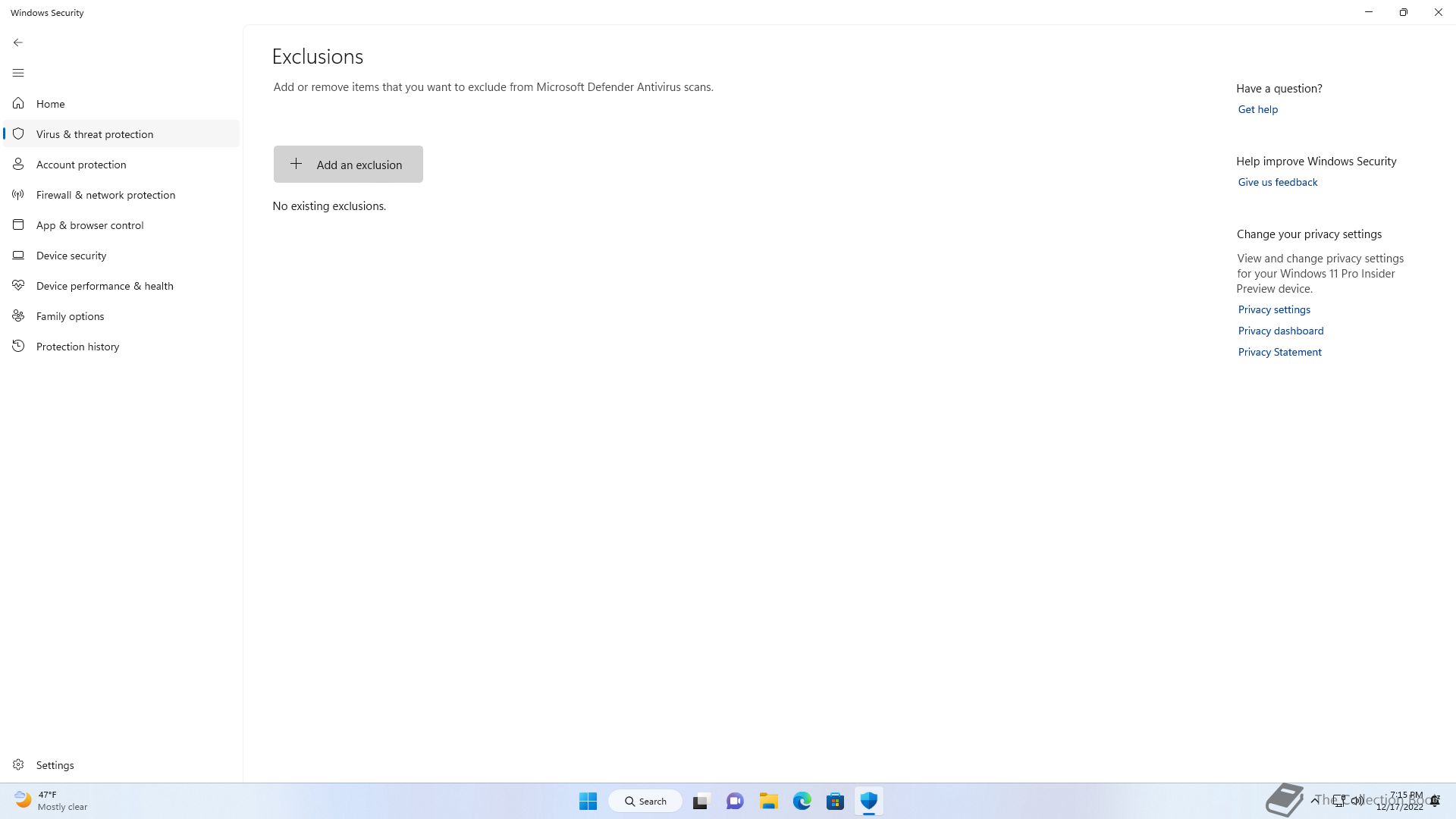Minimize the Windows Security window
This screenshot has width=1456, height=819.
[1369, 12]
